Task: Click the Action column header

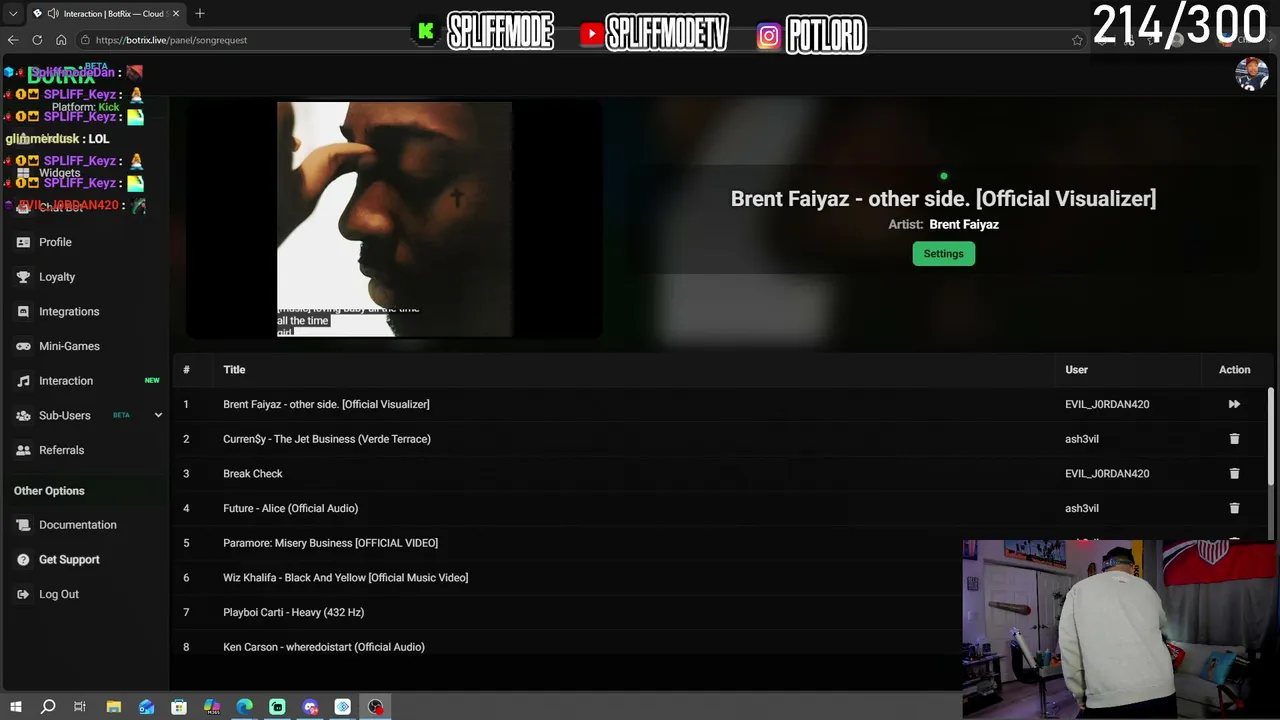Action: pyautogui.click(x=1234, y=370)
